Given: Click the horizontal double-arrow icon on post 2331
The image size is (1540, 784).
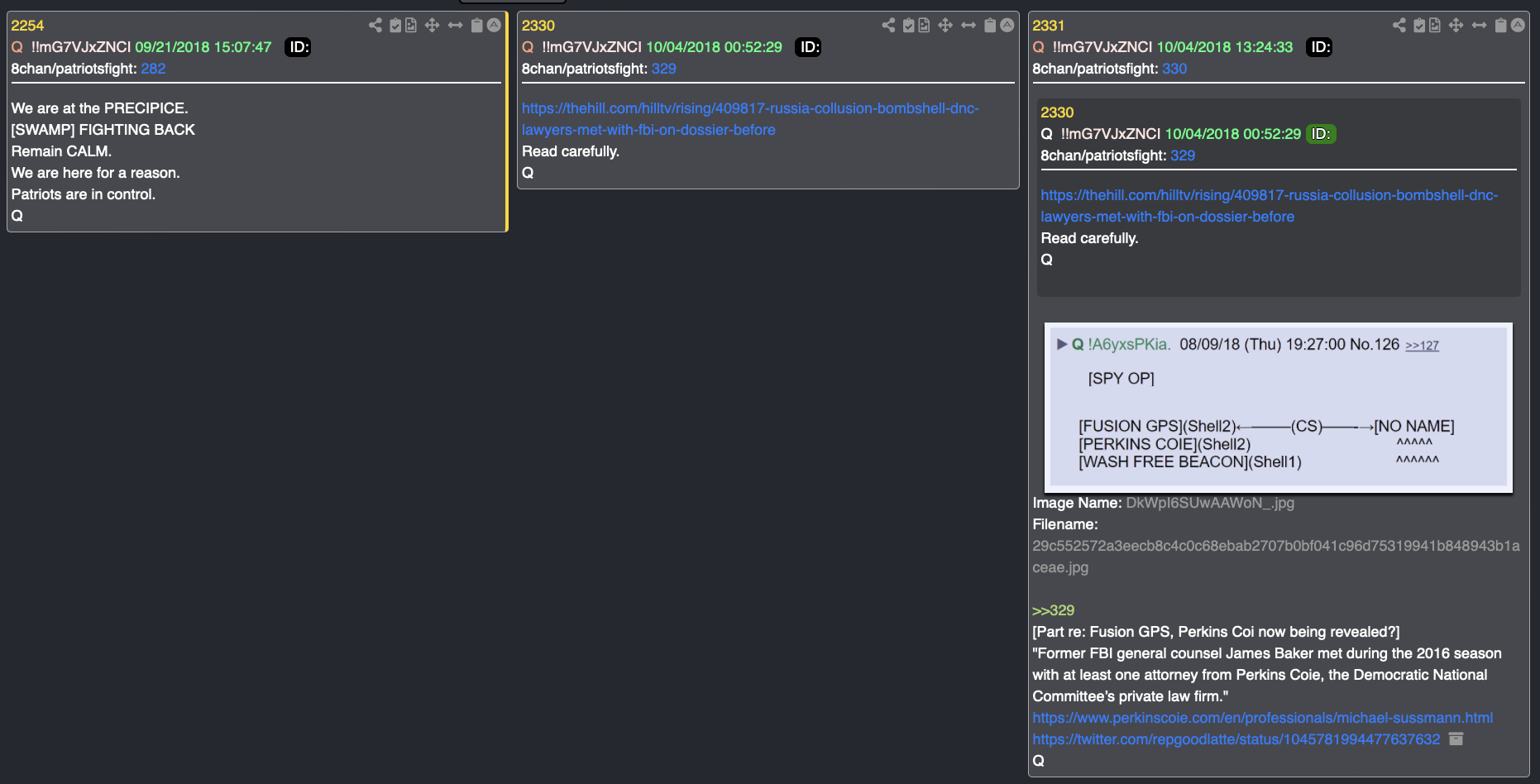Looking at the screenshot, I should pyautogui.click(x=1479, y=25).
